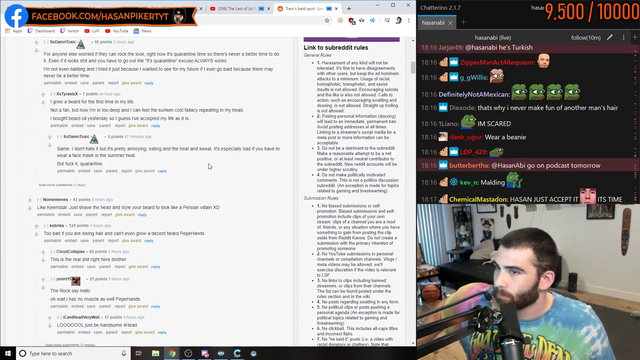This screenshot has width=640, height=360.
Task: Click username DefinitelyNotMexican in chat
Action: (x=474, y=95)
